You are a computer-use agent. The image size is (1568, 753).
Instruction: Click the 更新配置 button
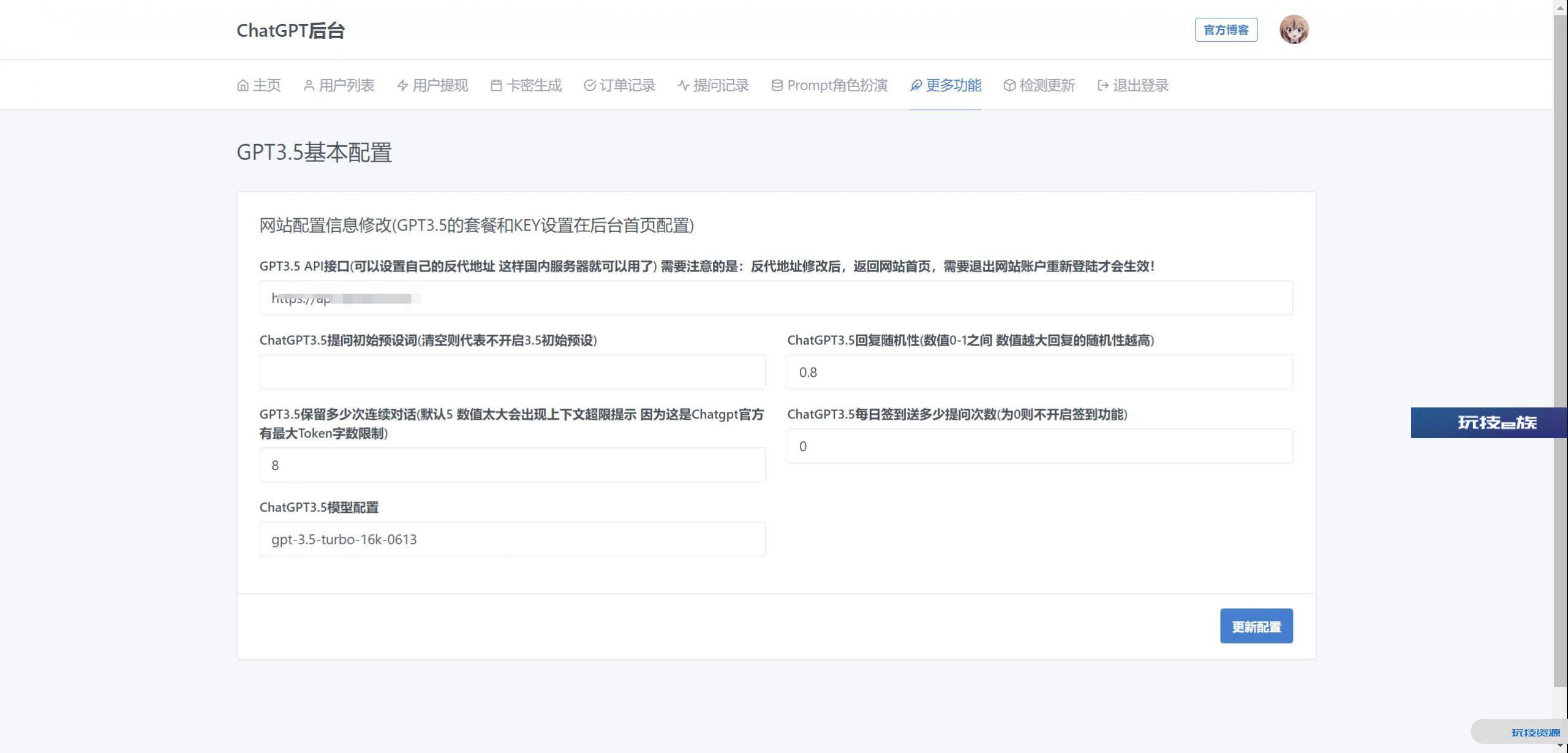1256,626
